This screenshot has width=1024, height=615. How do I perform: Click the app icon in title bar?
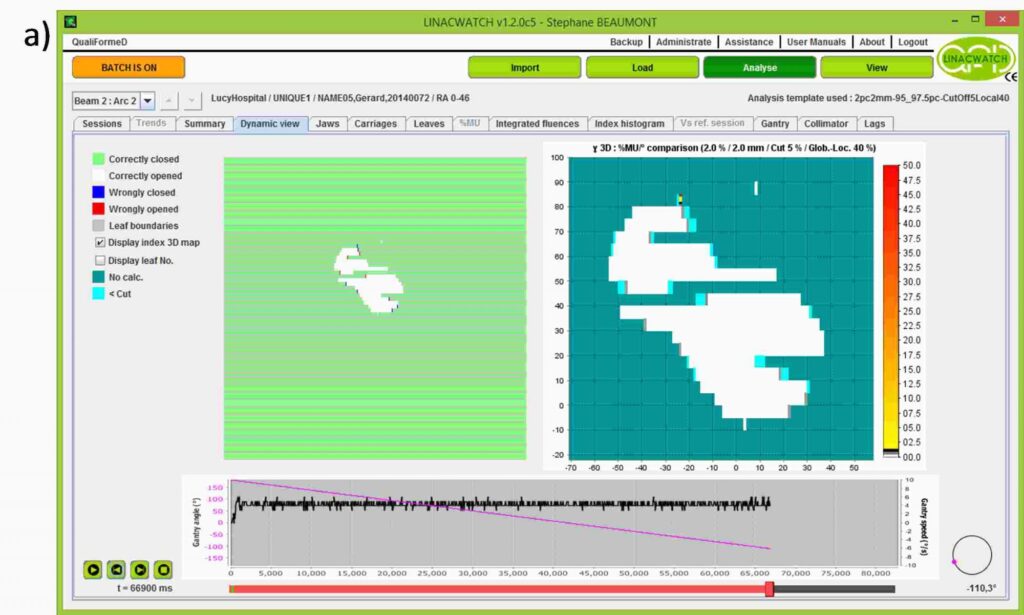[x=71, y=22]
